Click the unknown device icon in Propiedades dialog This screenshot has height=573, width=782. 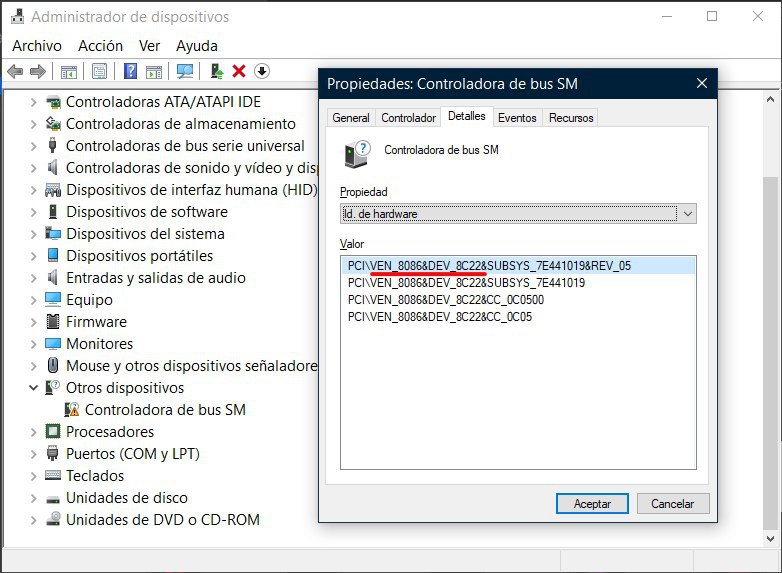(x=357, y=154)
